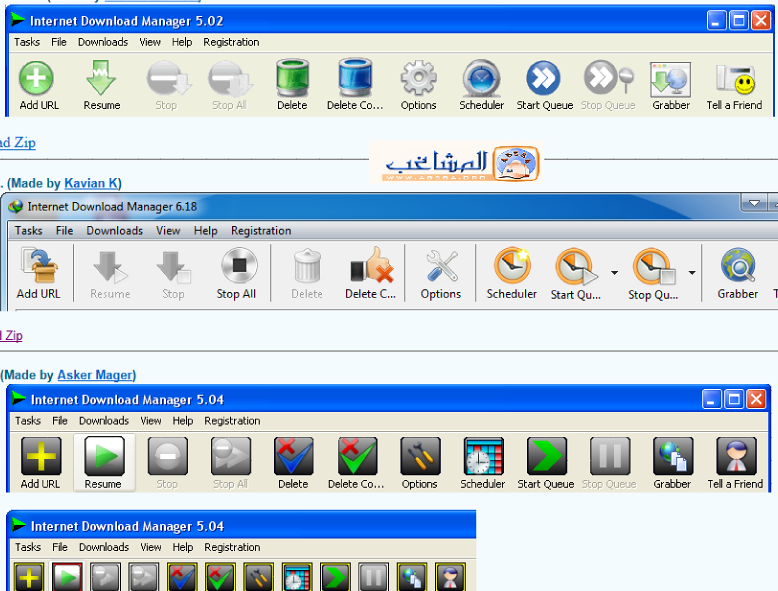Click the Stop All icon in labeled IDM 5.04
The width and height of the screenshot is (778, 591).
[x=231, y=456]
